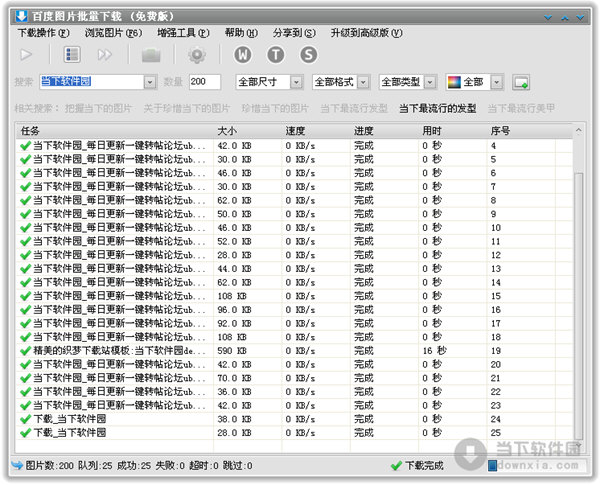Click the list scrollbar up arrow

tap(579, 131)
